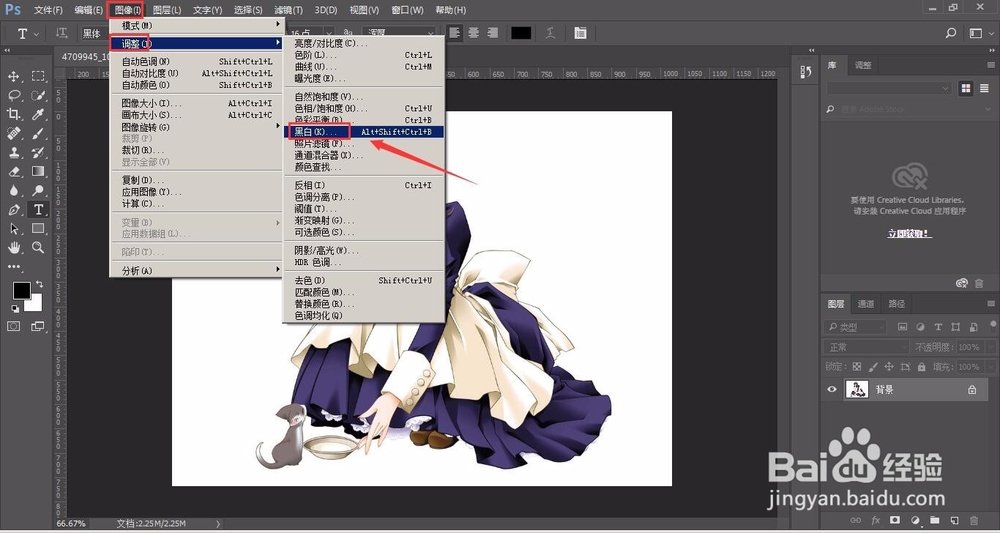The height and width of the screenshot is (533, 1000).
Task: Toggle Quick Mask mode
Action: click(x=13, y=326)
